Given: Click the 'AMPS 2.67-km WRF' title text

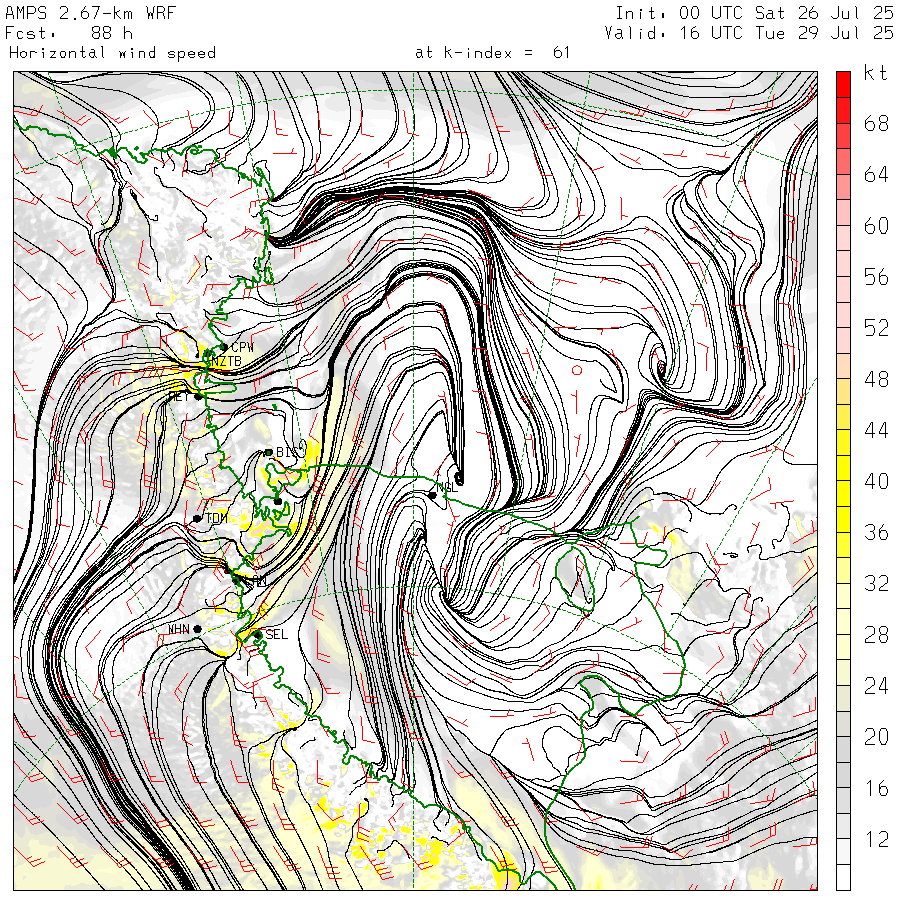Looking at the screenshot, I should click(90, 13).
